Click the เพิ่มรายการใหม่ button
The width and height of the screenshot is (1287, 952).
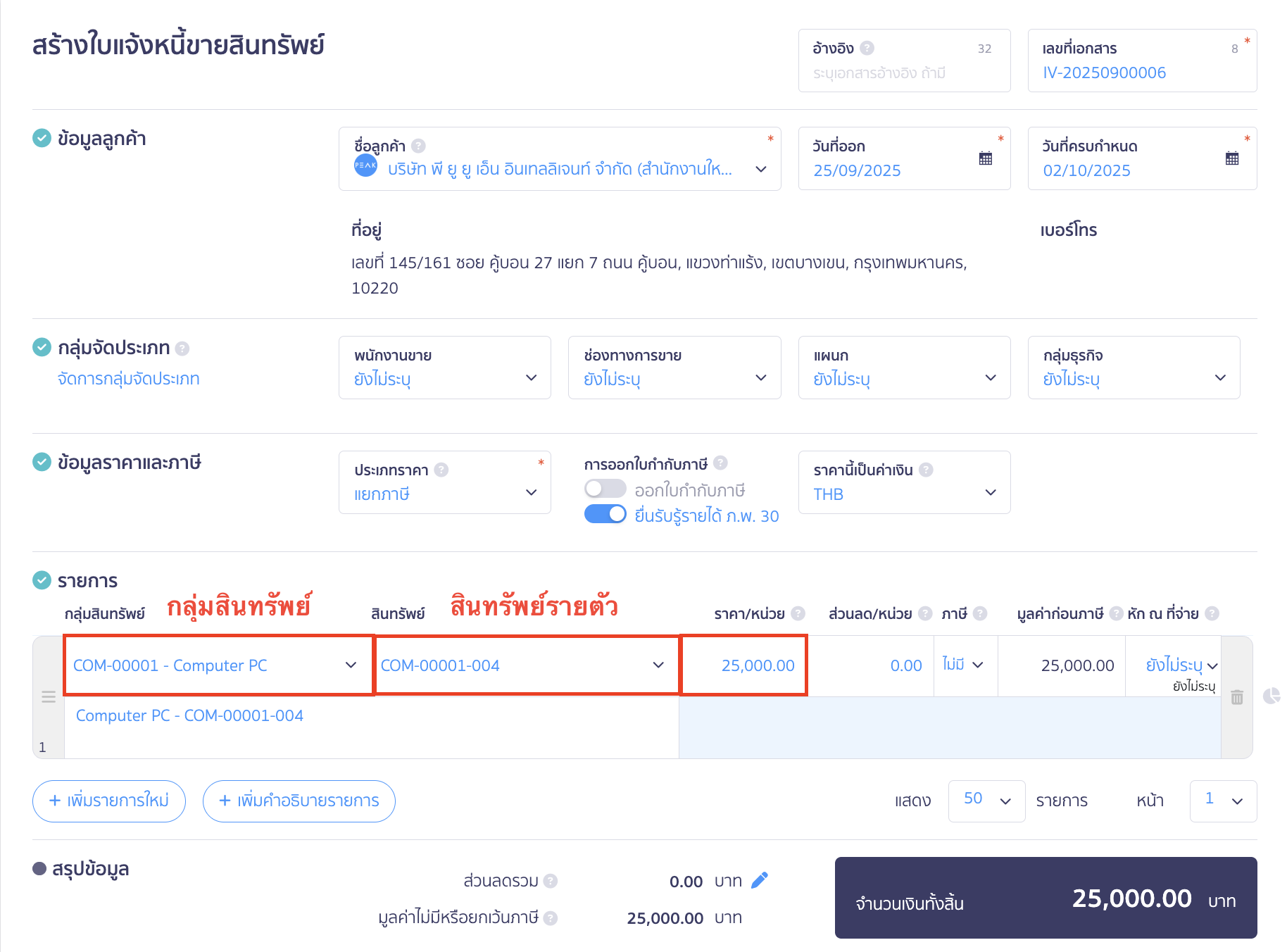pos(108,801)
